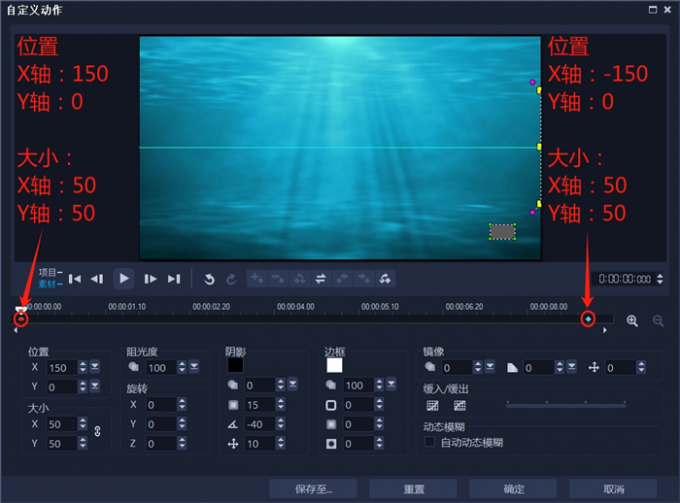Open the black shadow color swatch

[235, 365]
